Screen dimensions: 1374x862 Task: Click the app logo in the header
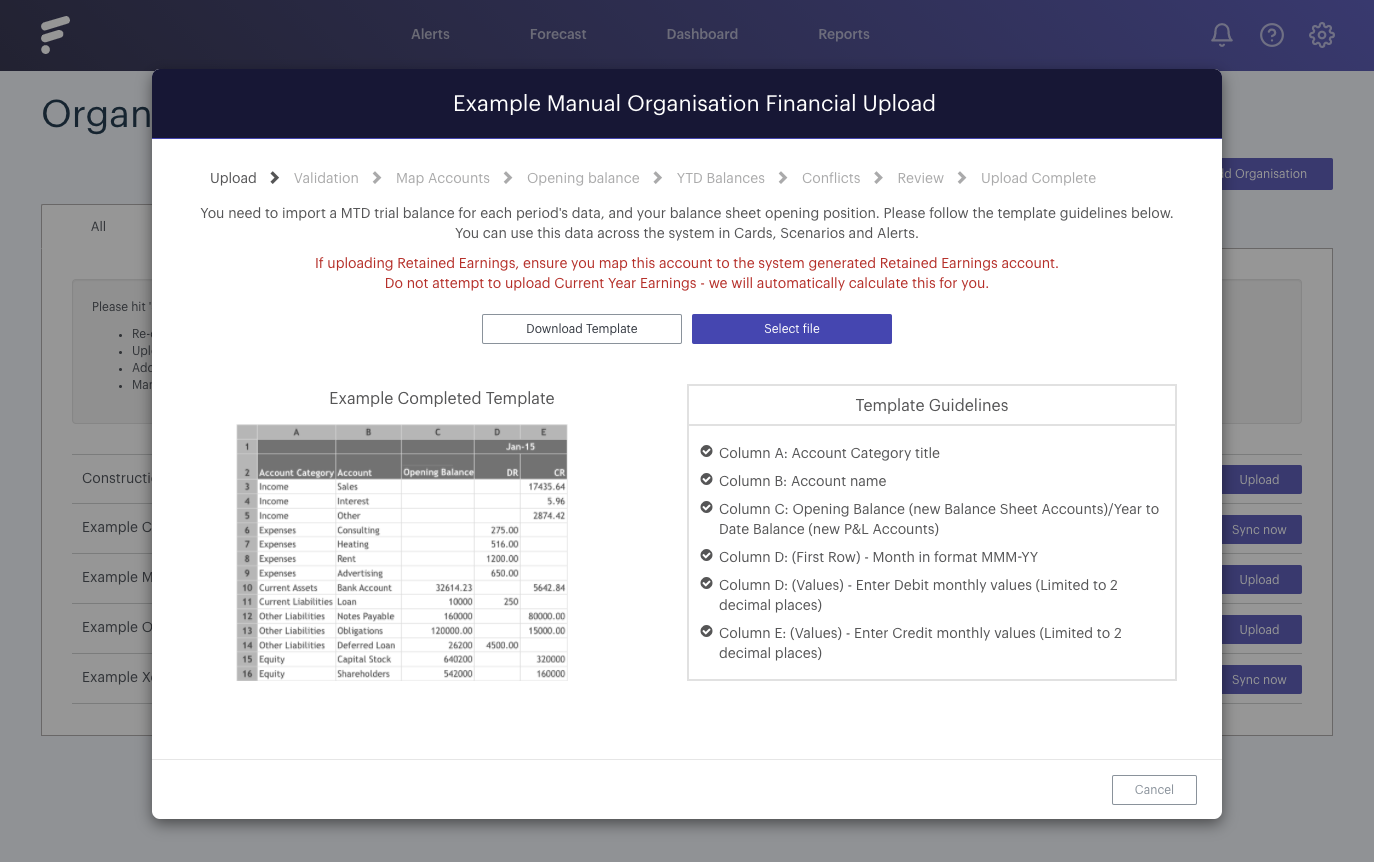point(55,35)
